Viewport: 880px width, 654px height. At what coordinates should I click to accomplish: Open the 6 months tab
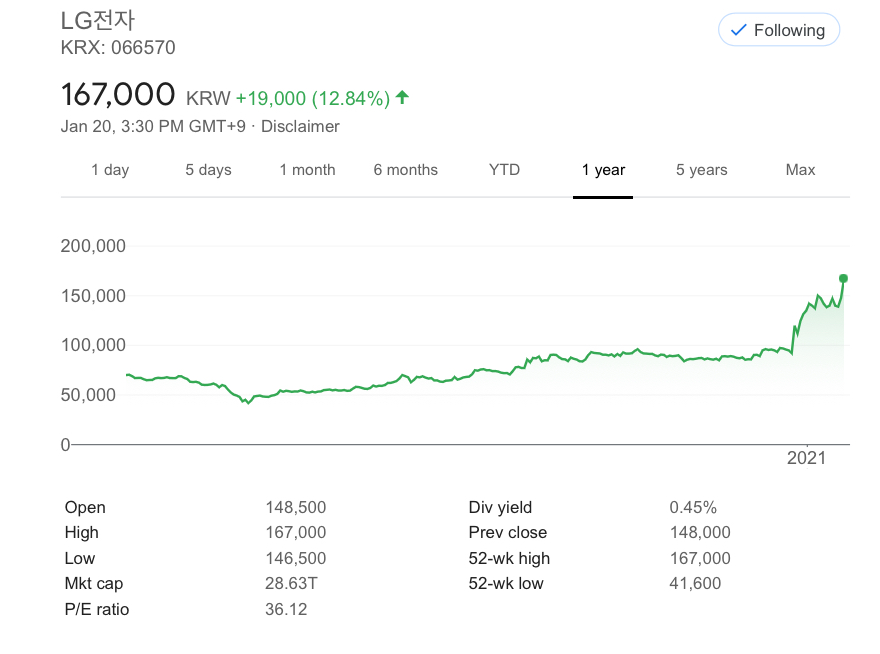click(x=405, y=170)
